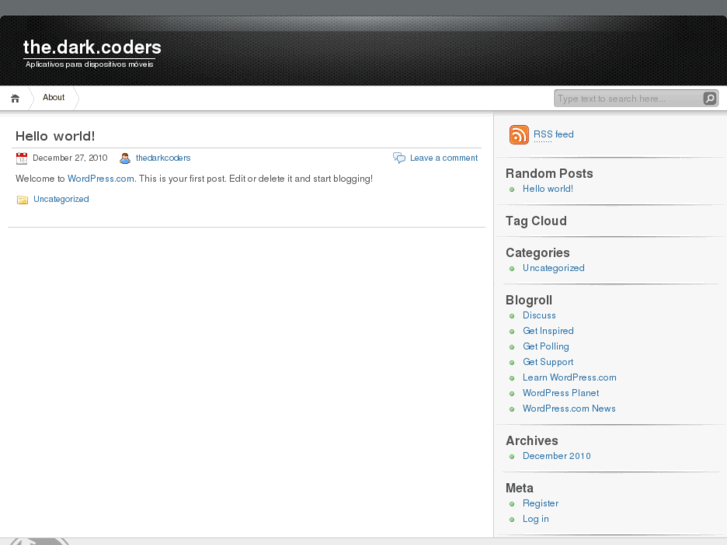Focus the search text field
The width and height of the screenshot is (727, 545).
coord(628,98)
